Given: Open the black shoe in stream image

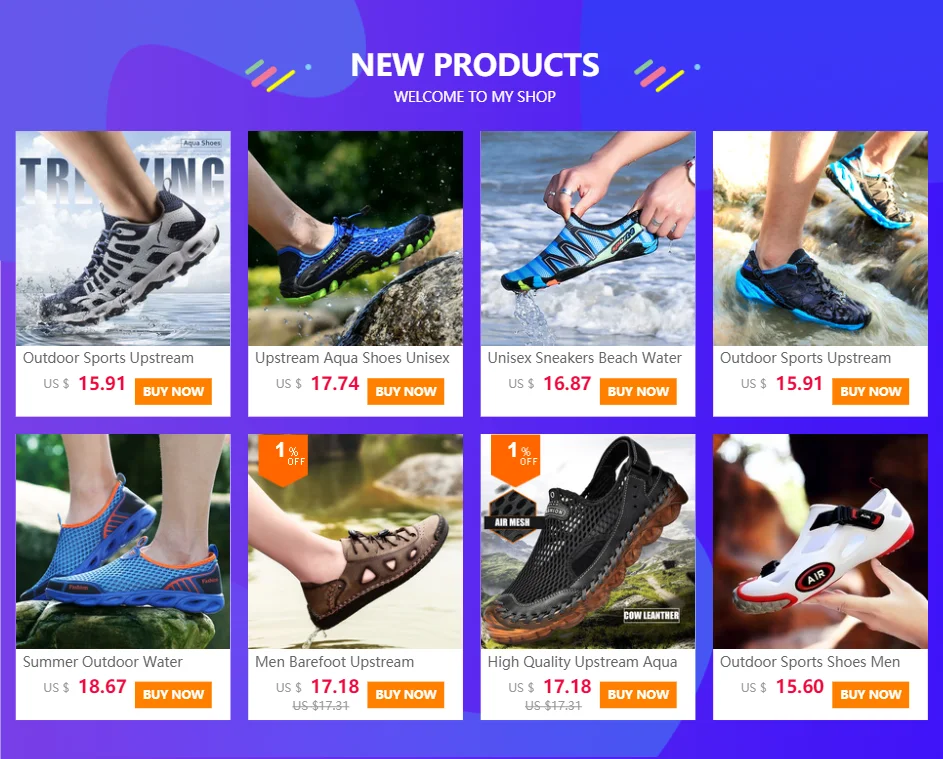Looking at the screenshot, I should pyautogui.click(x=820, y=238).
